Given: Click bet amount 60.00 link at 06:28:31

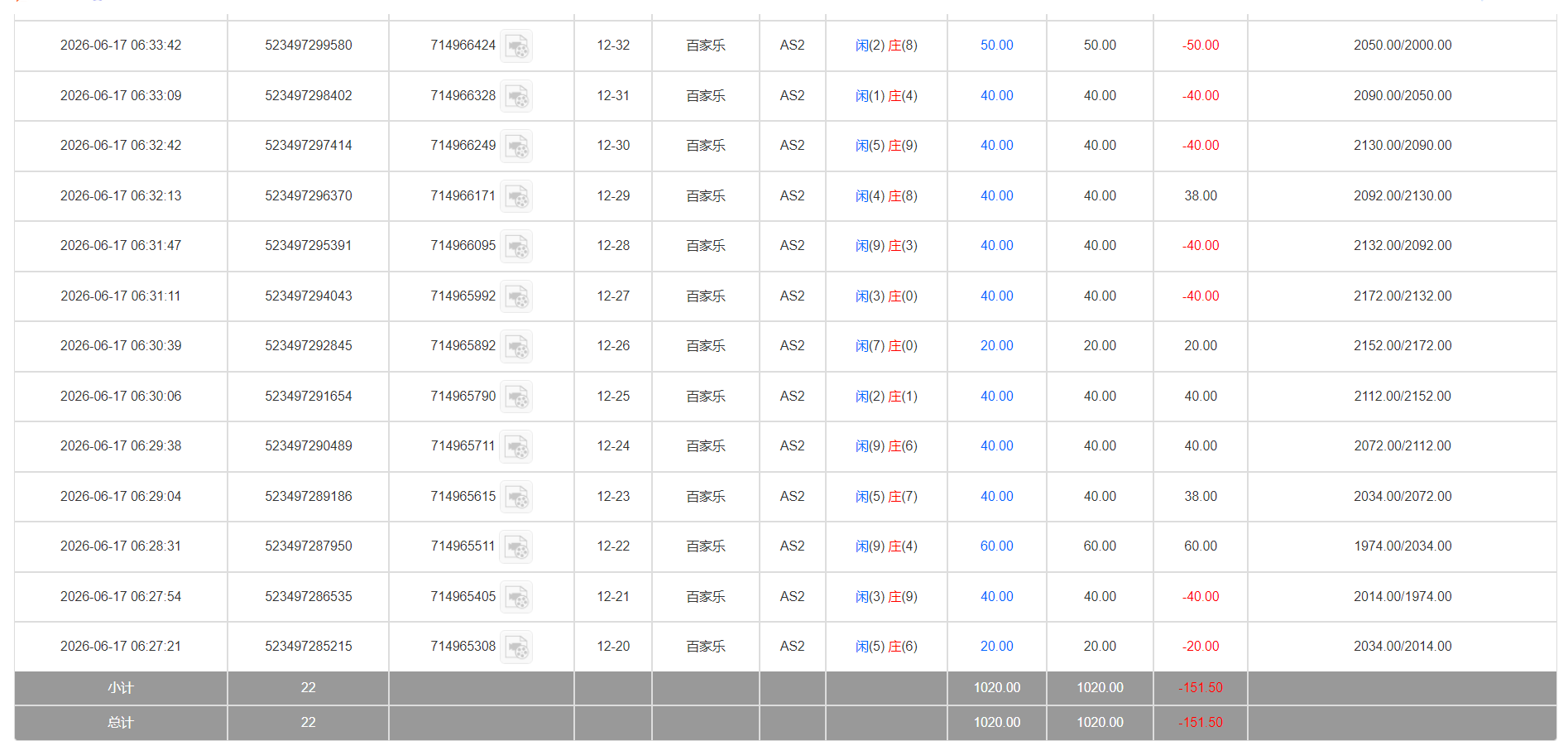Looking at the screenshot, I should 996,546.
